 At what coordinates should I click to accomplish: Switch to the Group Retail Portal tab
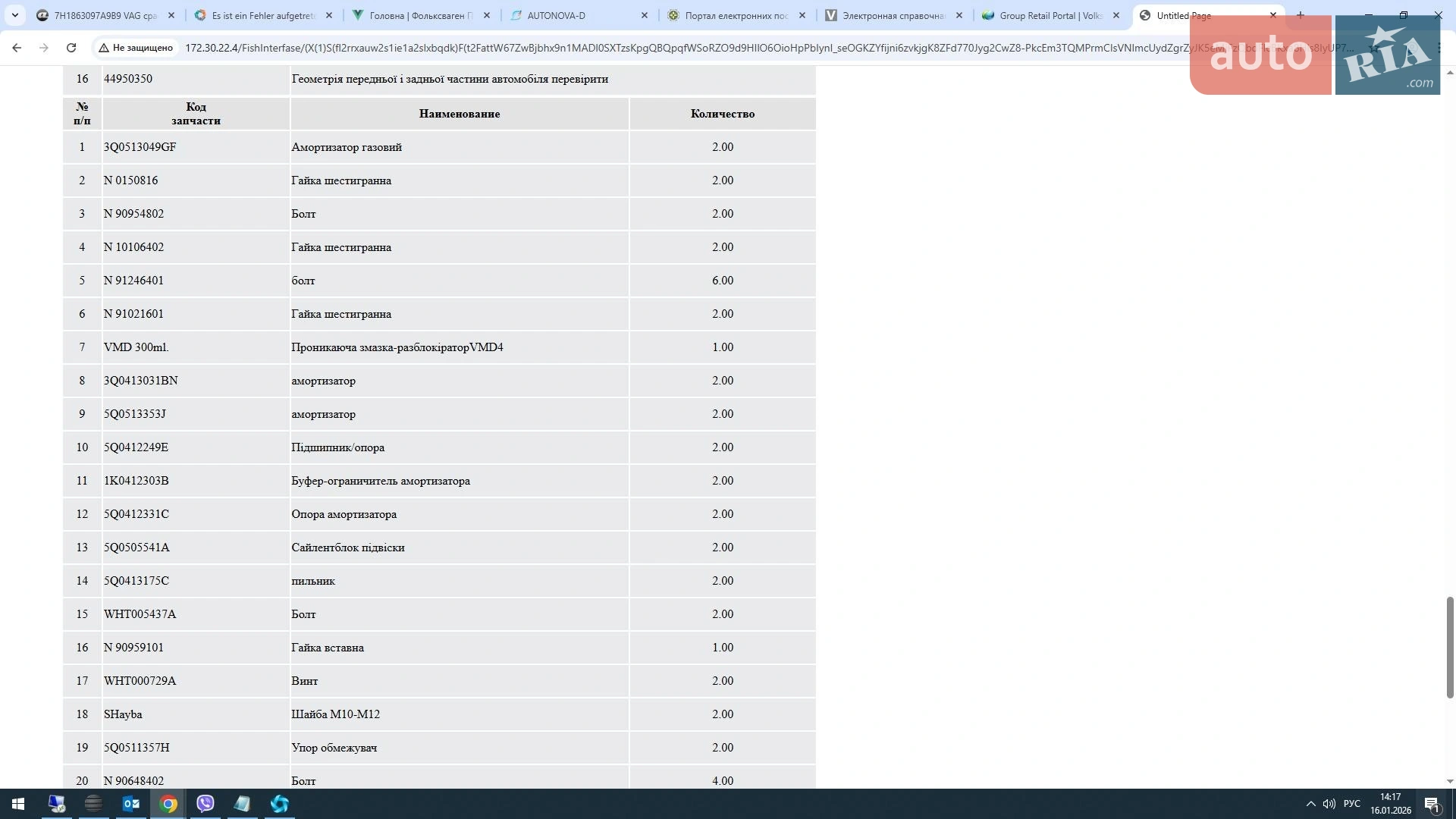(1050, 15)
